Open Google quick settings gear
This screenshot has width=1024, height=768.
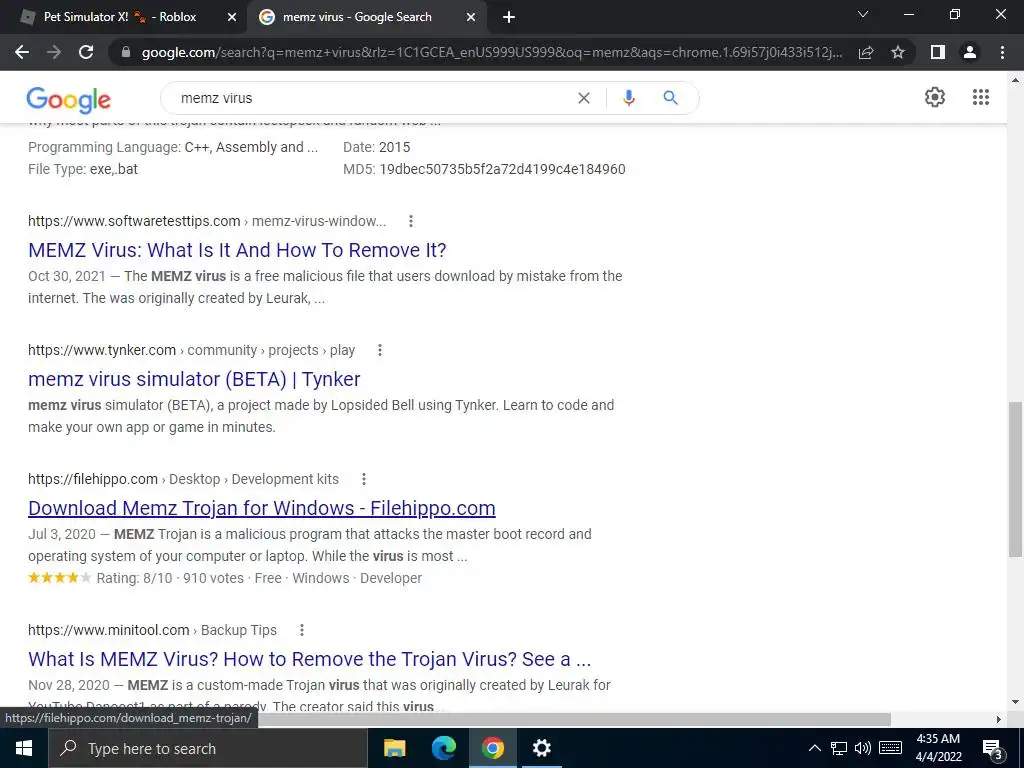(935, 97)
